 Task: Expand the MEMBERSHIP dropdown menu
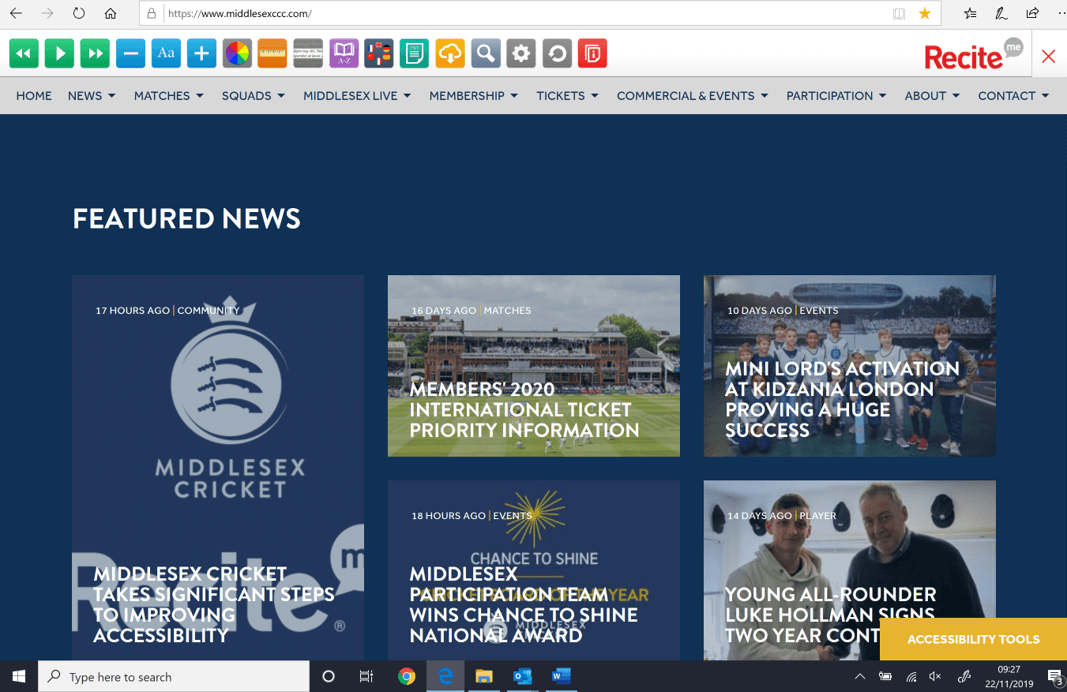[x=474, y=96]
